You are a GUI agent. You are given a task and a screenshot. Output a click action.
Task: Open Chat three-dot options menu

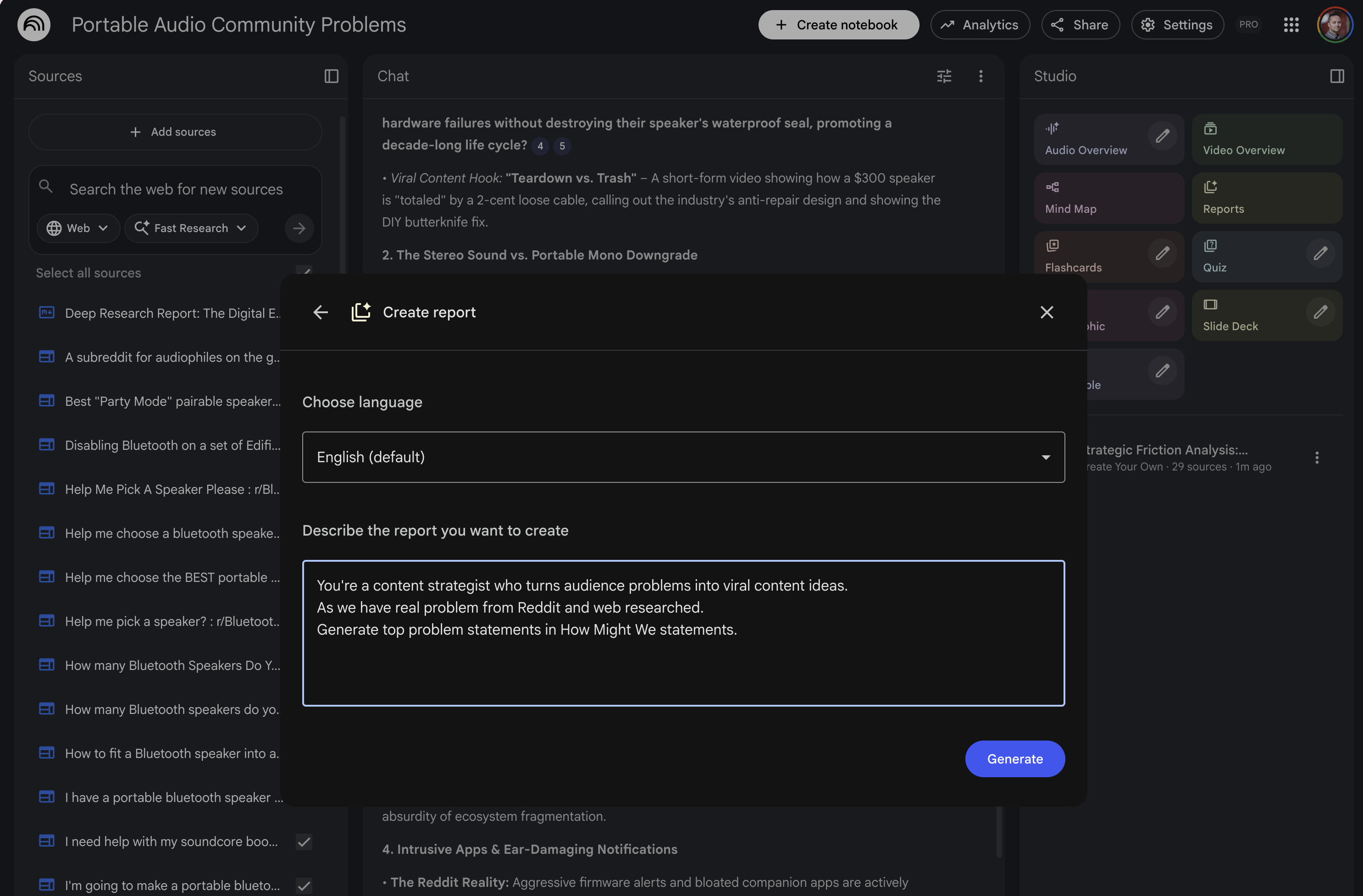[981, 76]
